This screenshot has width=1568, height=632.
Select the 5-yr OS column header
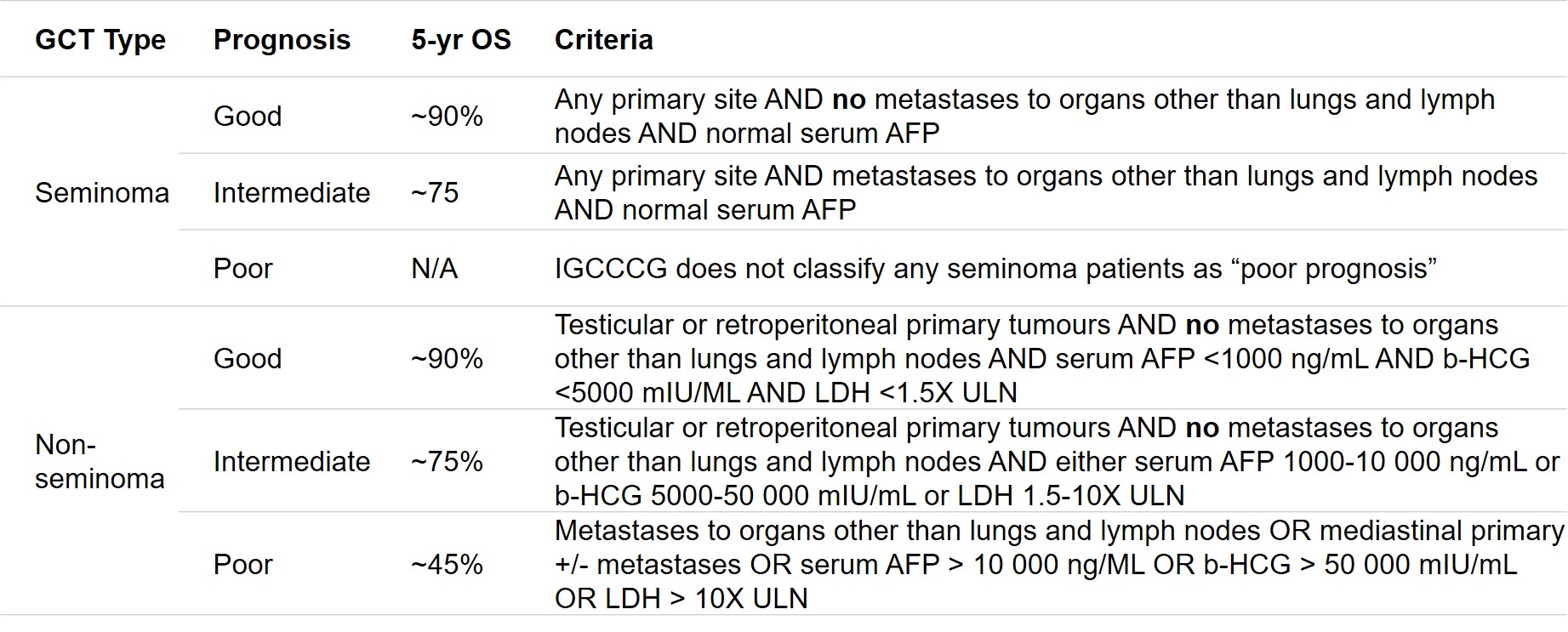pyautogui.click(x=461, y=40)
